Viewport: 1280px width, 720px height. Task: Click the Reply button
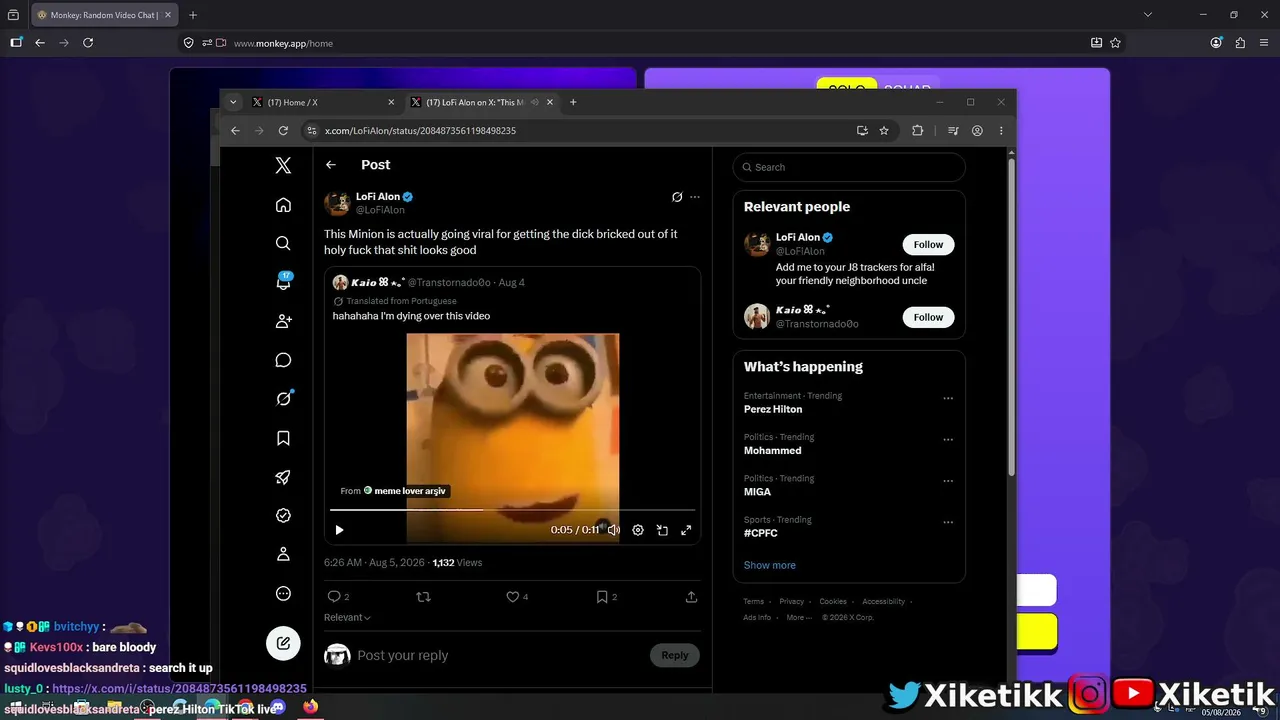click(x=675, y=655)
